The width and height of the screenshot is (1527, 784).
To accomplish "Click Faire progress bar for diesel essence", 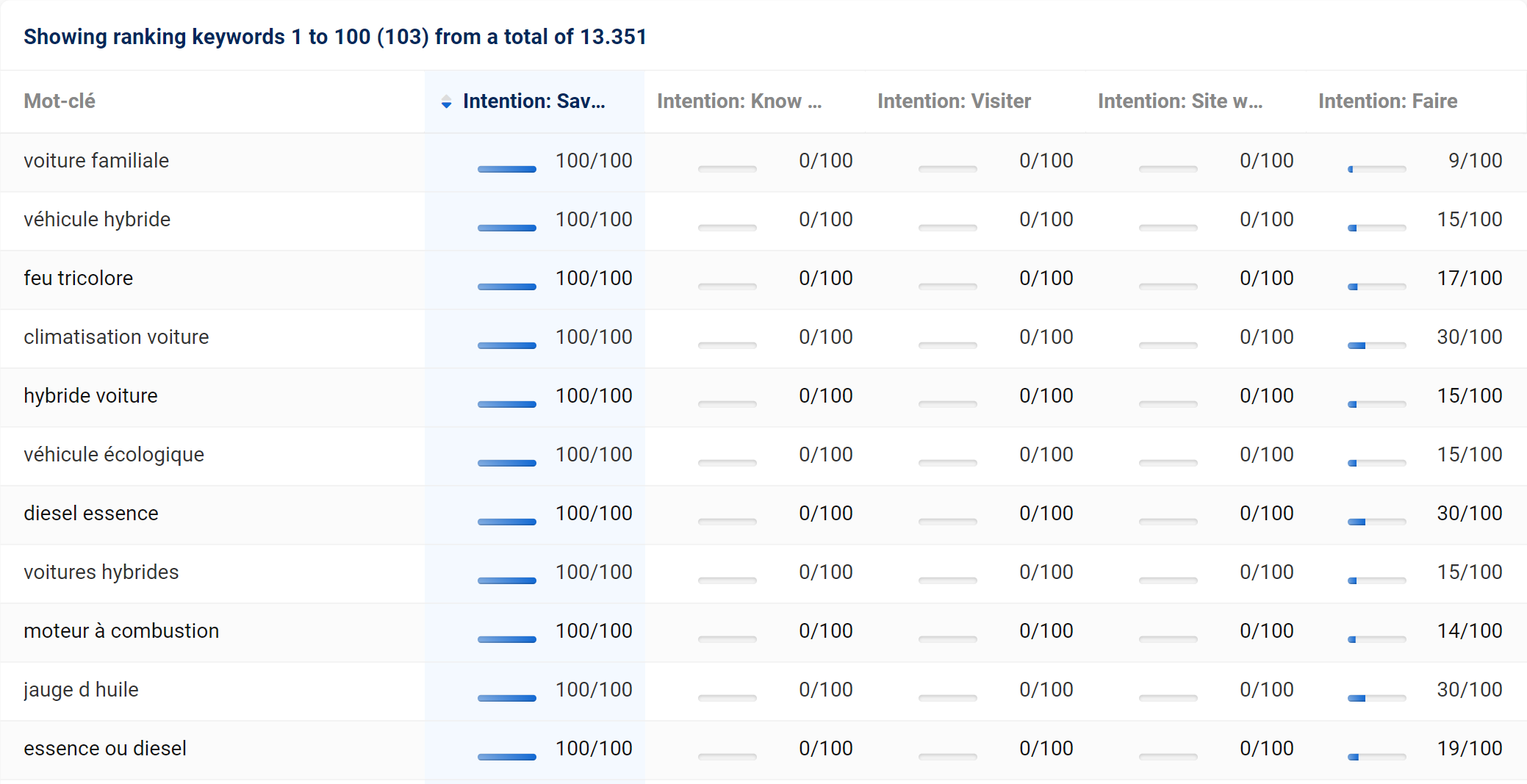I will (x=1377, y=522).
